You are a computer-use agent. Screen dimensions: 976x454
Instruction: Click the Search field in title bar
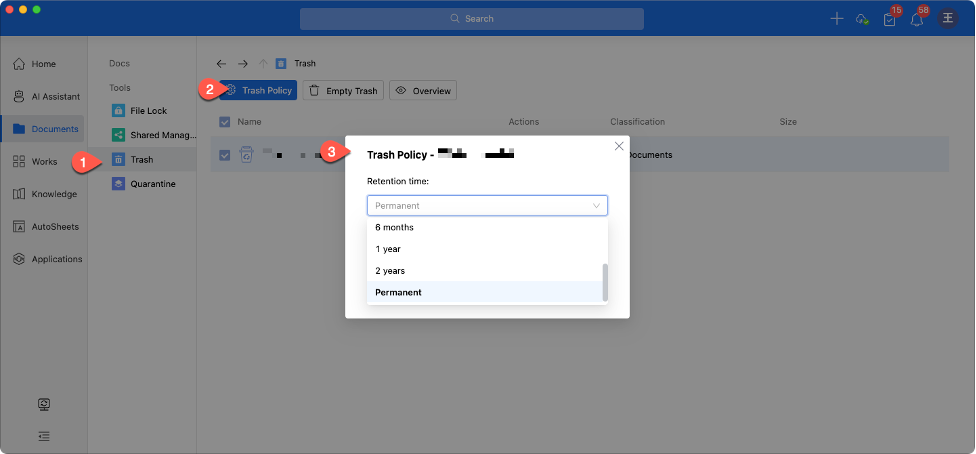click(472, 19)
